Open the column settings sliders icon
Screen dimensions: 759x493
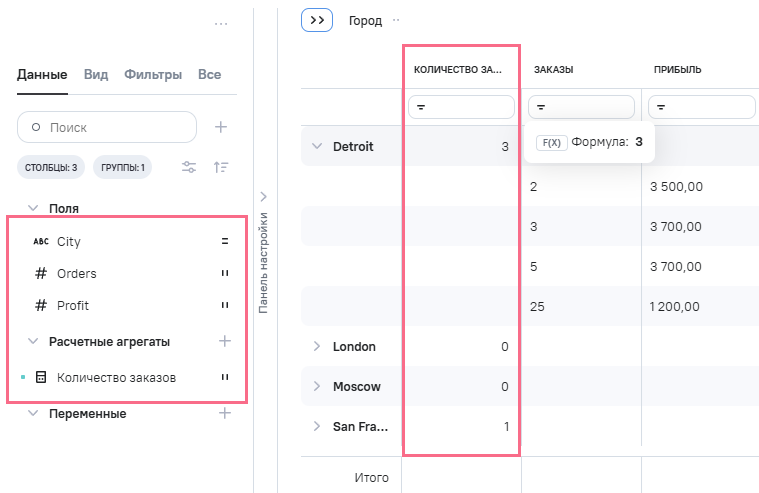pos(189,167)
